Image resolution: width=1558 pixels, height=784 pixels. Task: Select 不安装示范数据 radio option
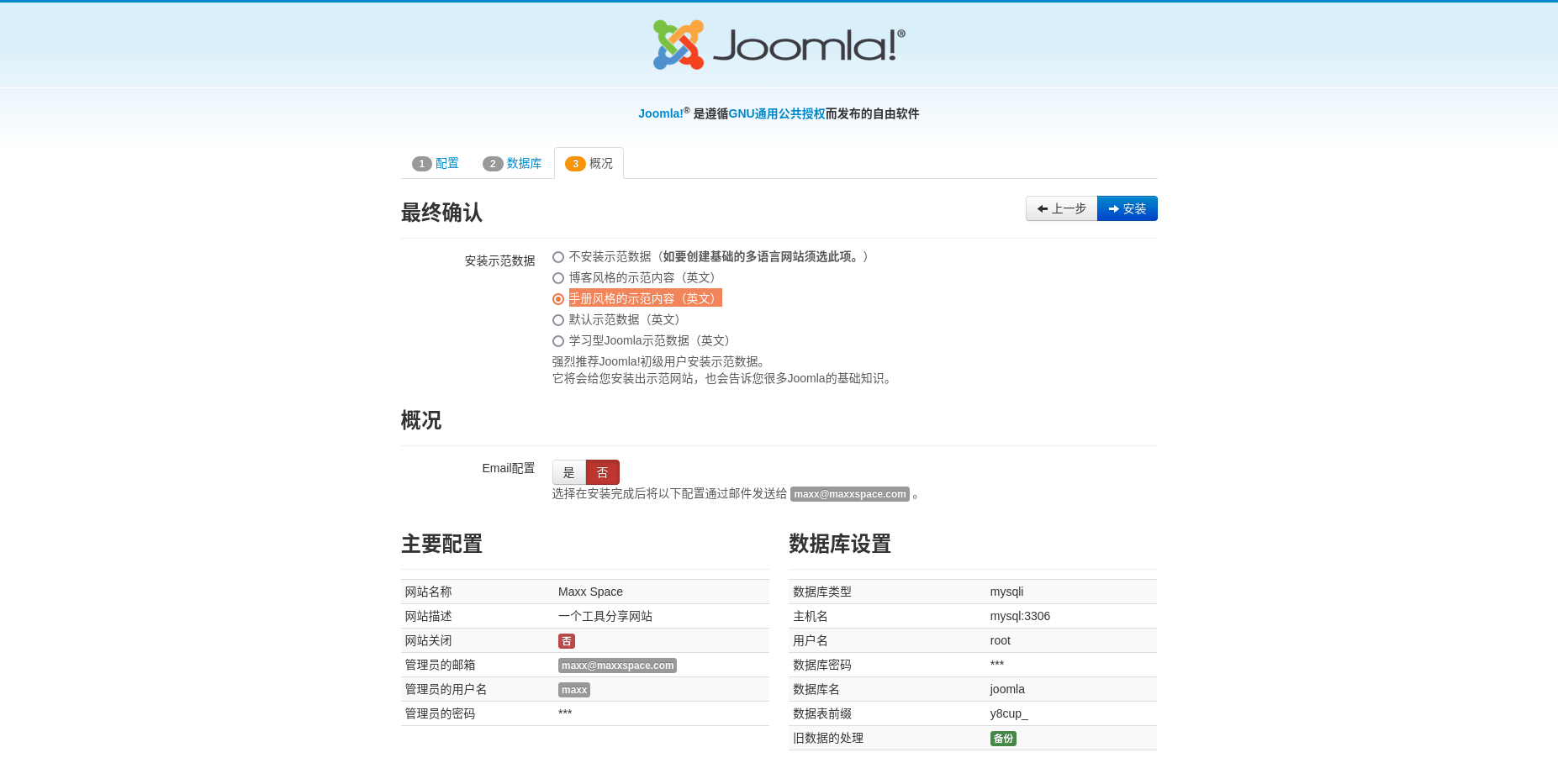click(x=558, y=257)
